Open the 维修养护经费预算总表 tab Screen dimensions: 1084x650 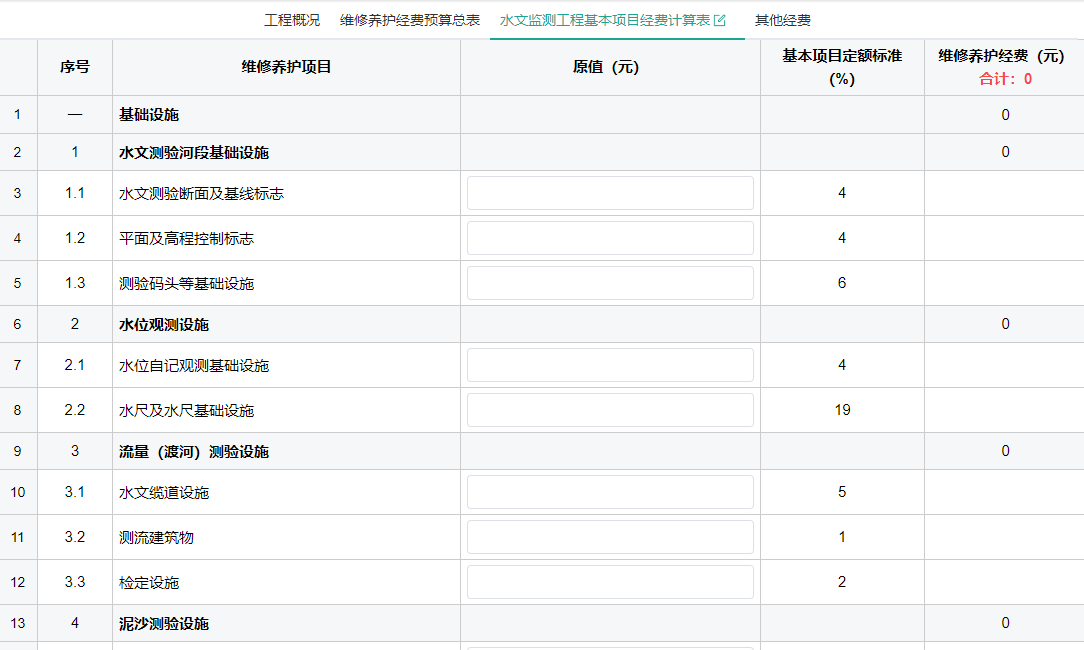[x=410, y=20]
